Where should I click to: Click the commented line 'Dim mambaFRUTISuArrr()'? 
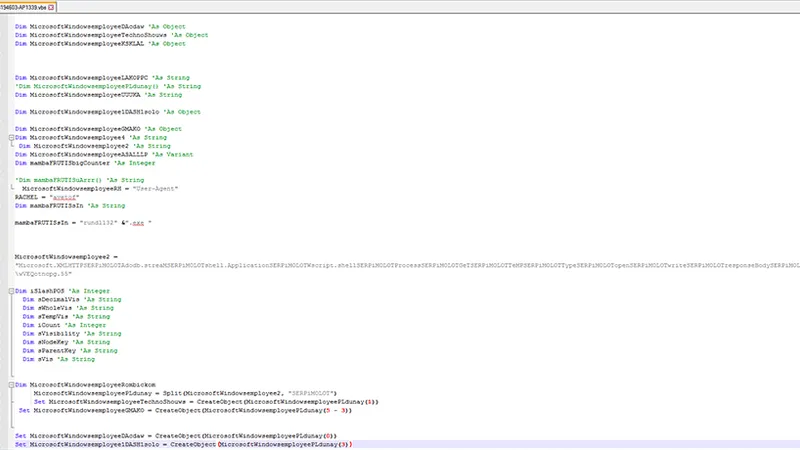(80, 180)
